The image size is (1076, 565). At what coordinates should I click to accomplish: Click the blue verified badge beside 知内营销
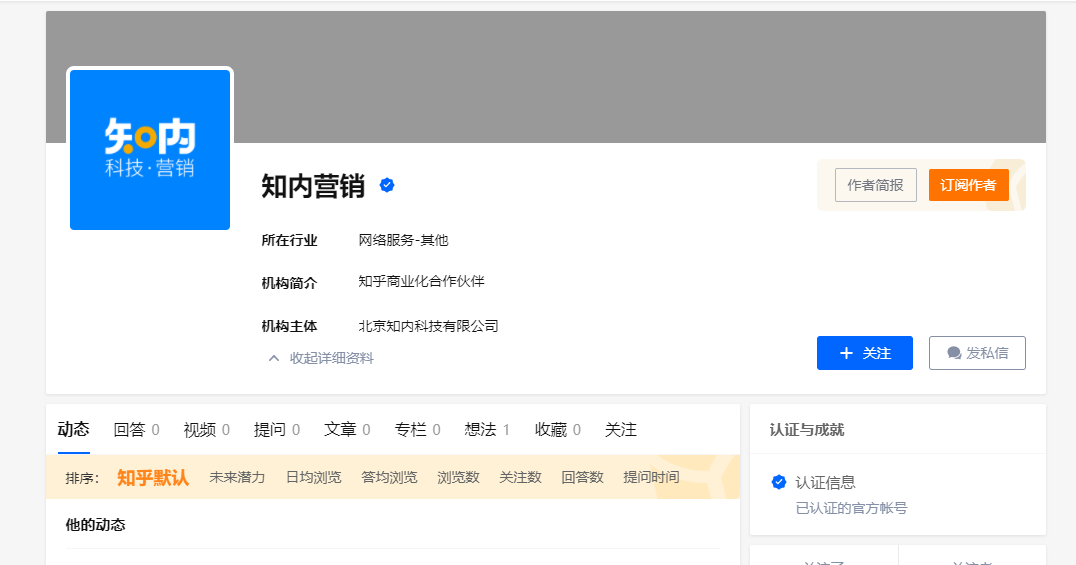tap(387, 185)
